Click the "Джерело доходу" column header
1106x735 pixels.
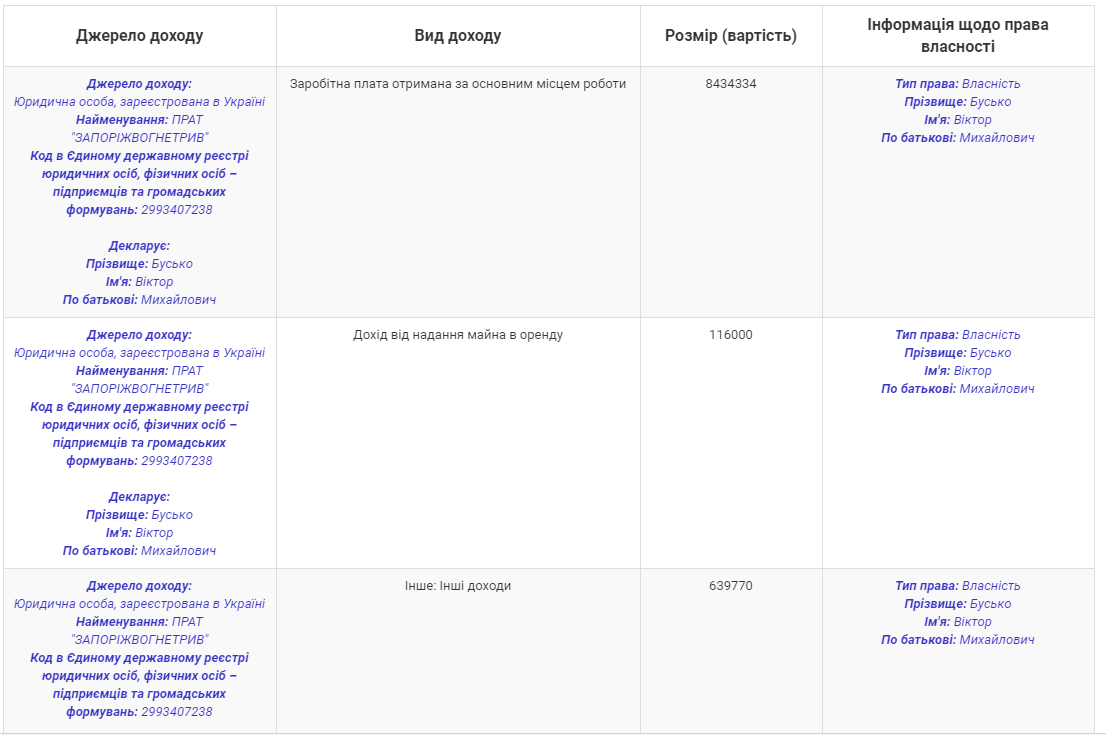[x=139, y=36]
